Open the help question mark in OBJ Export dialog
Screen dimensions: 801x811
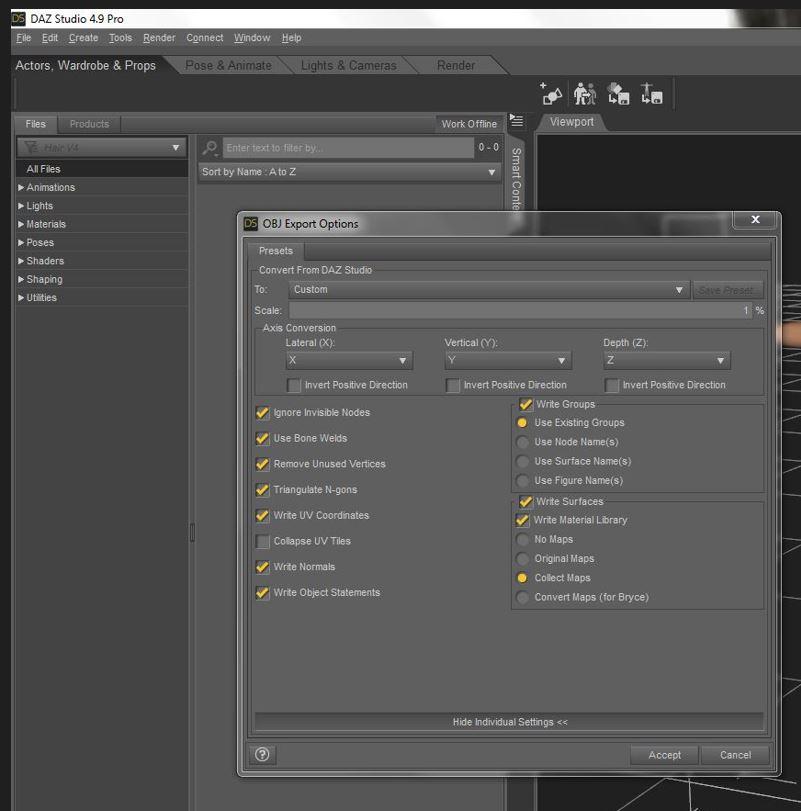pyautogui.click(x=262, y=755)
